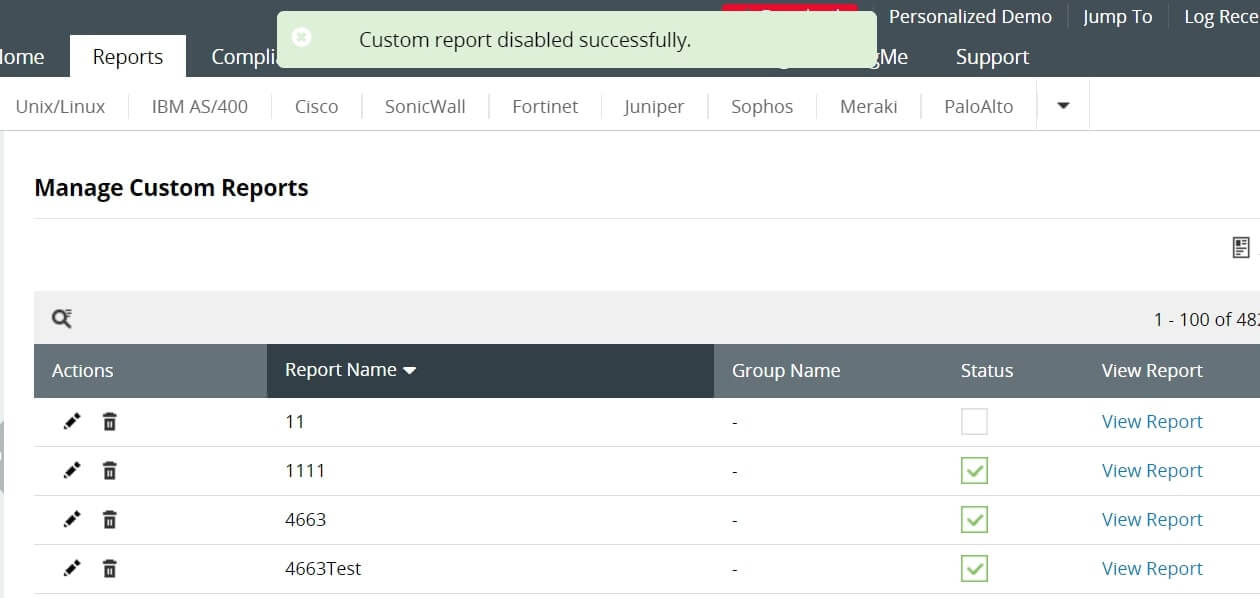The image size is (1260, 598).
Task: Click the edit pencil for 4663Test
Action: pyautogui.click(x=72, y=569)
